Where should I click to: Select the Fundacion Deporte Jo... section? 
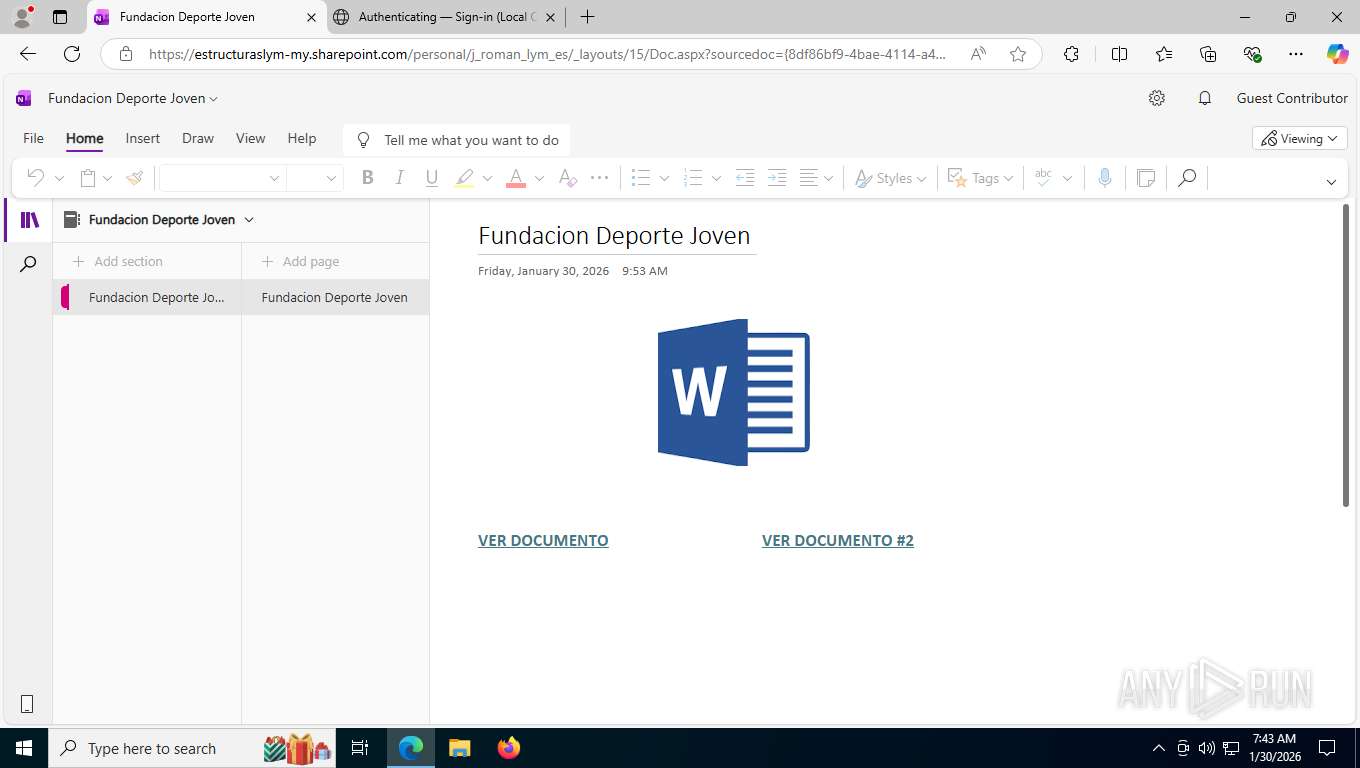pyautogui.click(x=147, y=297)
